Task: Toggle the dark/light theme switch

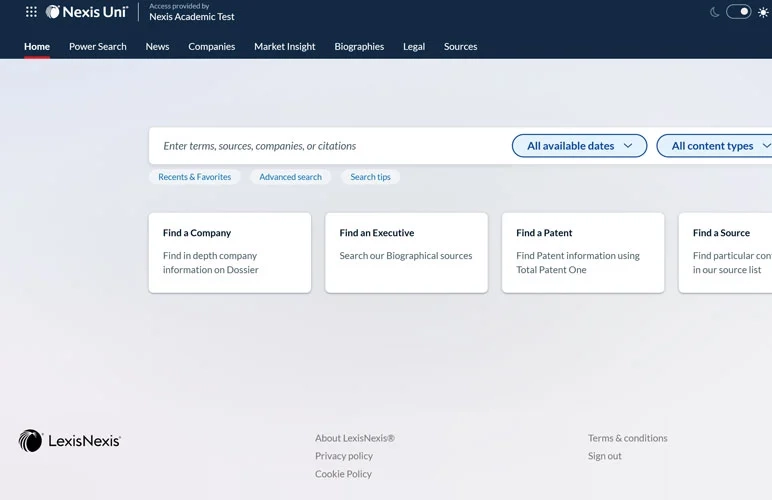Action: coord(739,11)
